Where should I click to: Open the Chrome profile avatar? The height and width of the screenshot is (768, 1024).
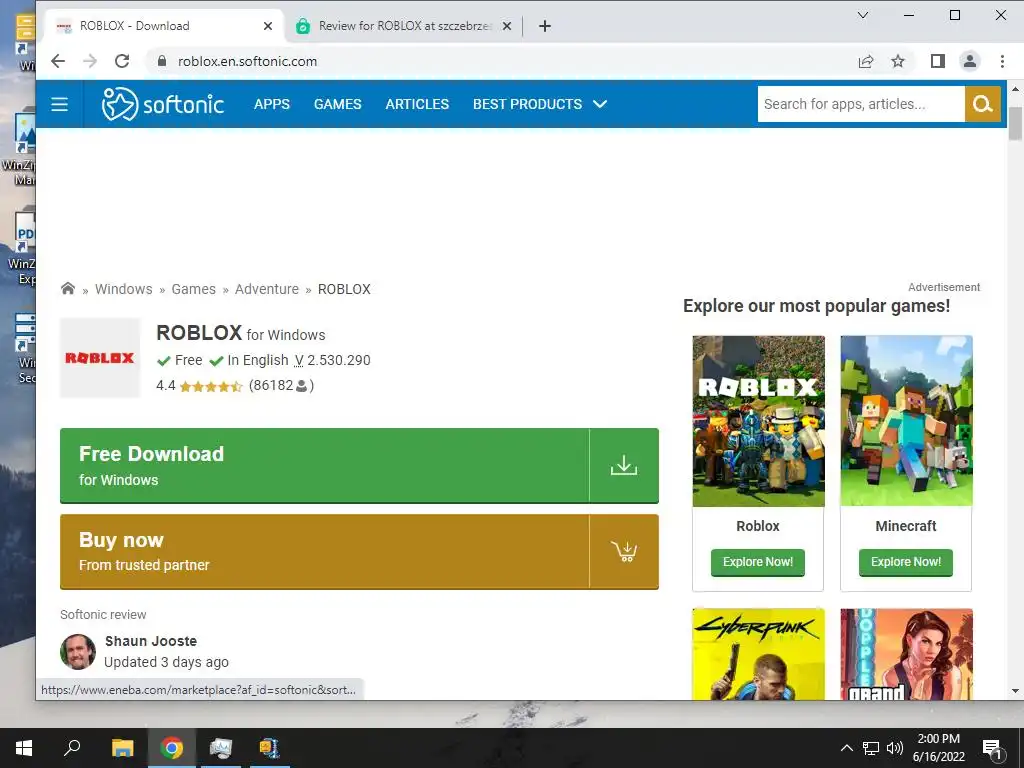(x=970, y=61)
